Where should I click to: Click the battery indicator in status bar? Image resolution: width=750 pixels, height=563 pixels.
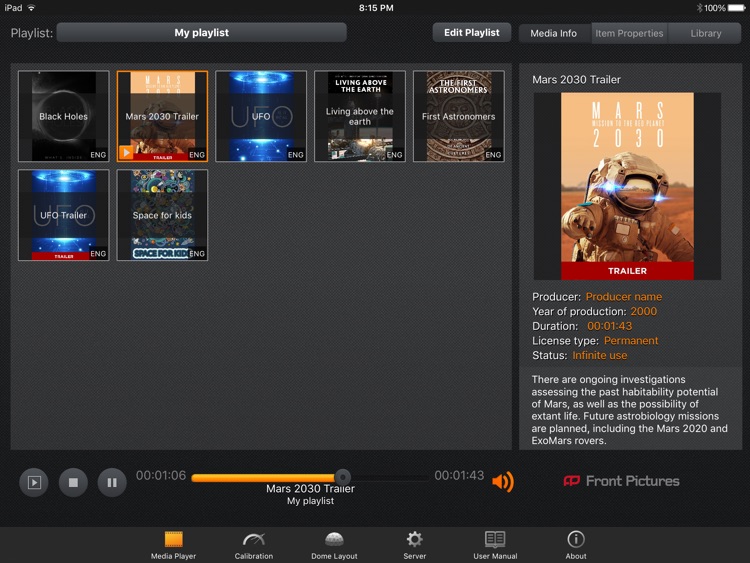[x=737, y=8]
